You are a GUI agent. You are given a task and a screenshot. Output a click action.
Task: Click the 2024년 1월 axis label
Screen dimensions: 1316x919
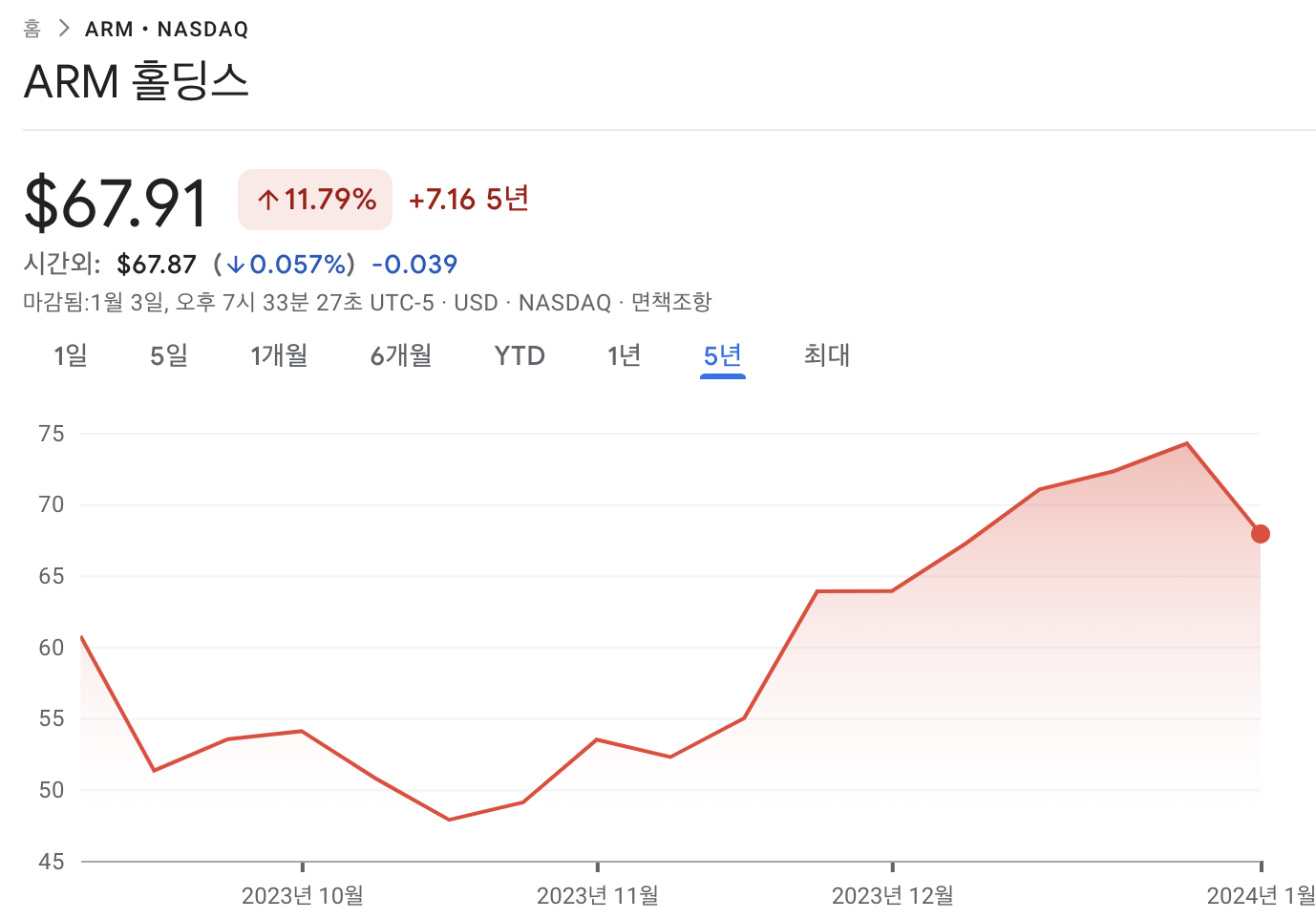pos(1261,896)
